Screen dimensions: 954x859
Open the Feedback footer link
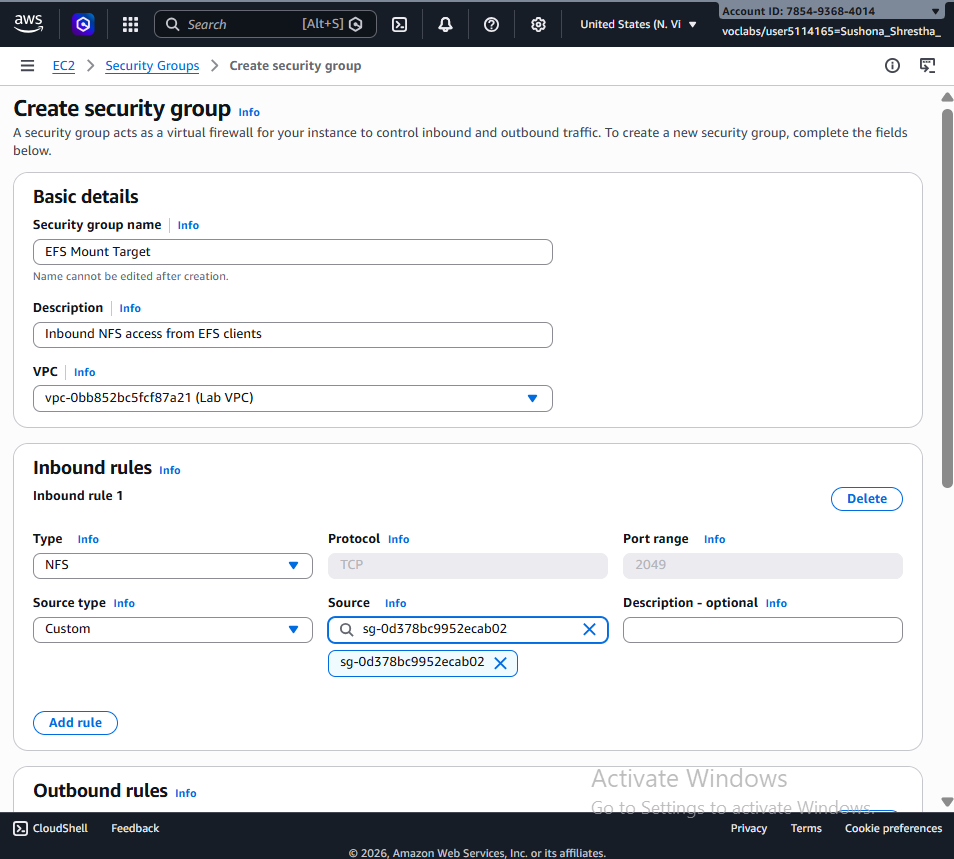click(135, 829)
